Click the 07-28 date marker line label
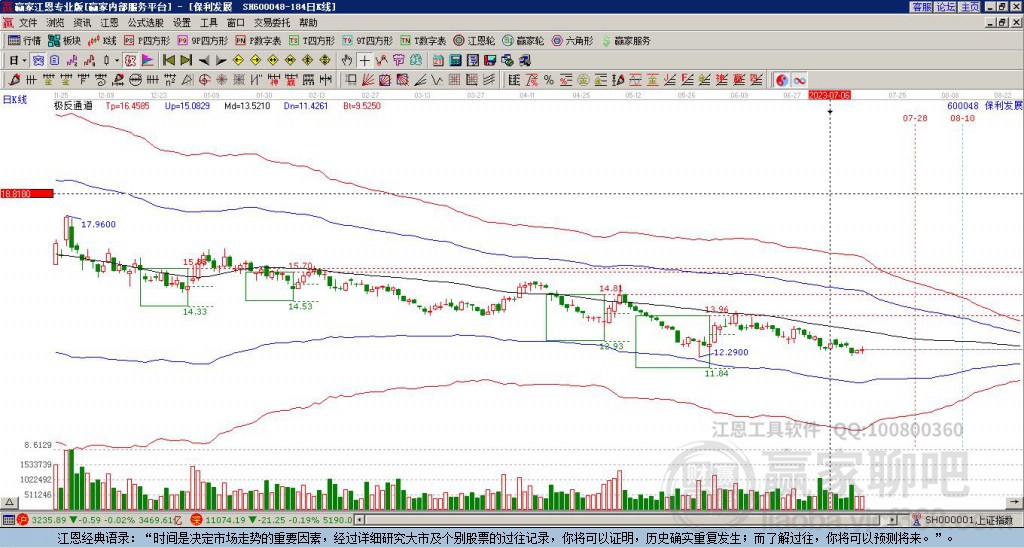This screenshot has height=548, width=1024. tap(914, 118)
